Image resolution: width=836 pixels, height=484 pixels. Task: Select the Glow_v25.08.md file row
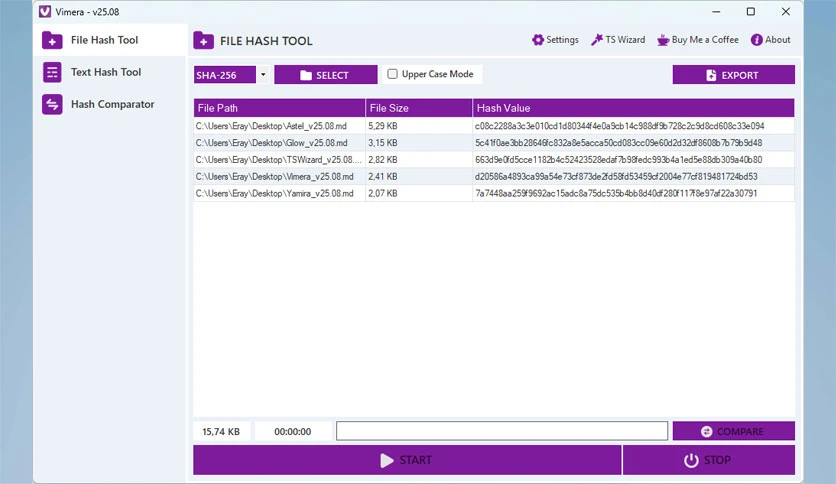[494, 143]
